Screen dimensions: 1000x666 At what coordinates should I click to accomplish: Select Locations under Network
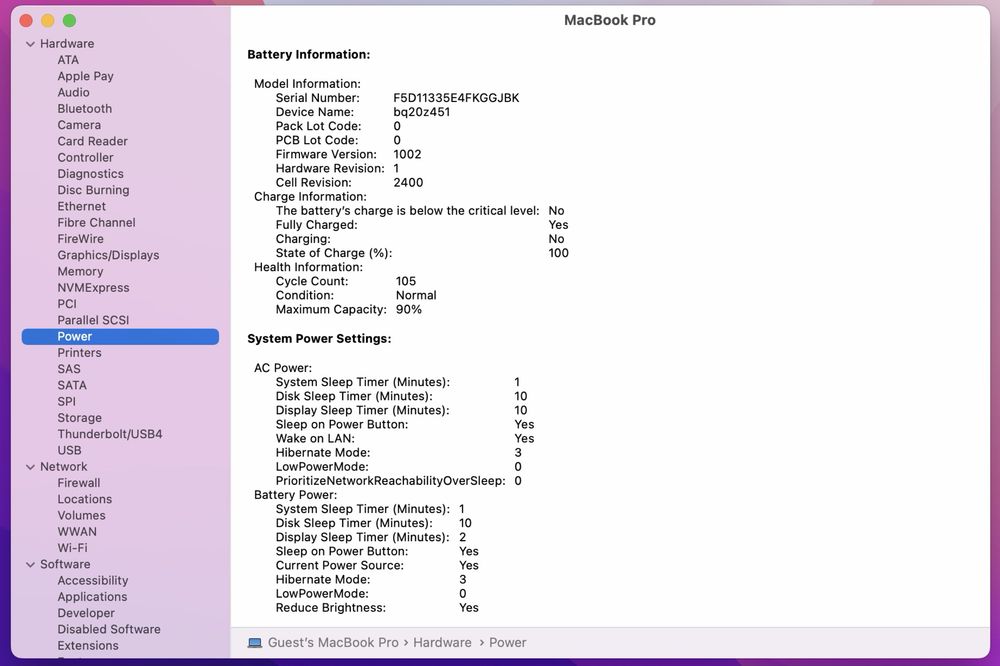85,499
